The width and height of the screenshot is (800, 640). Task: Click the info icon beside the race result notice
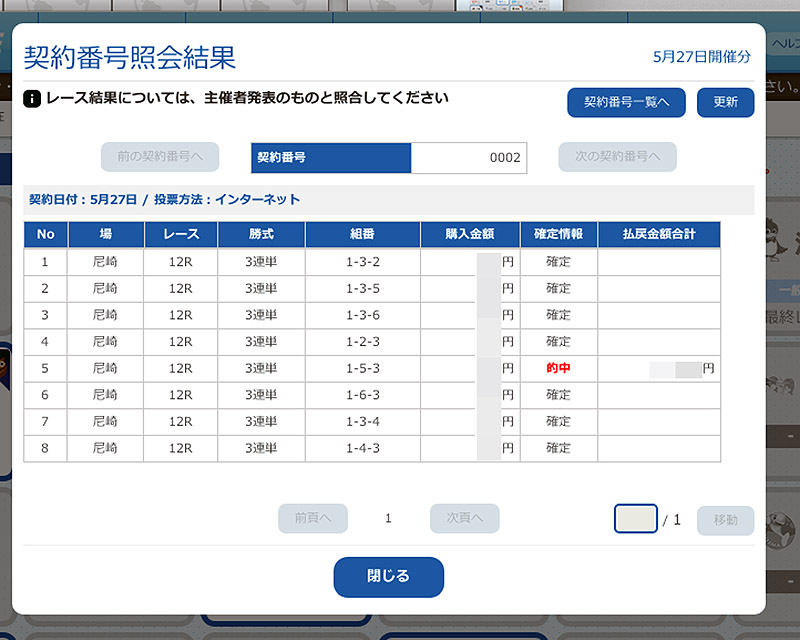[32, 99]
